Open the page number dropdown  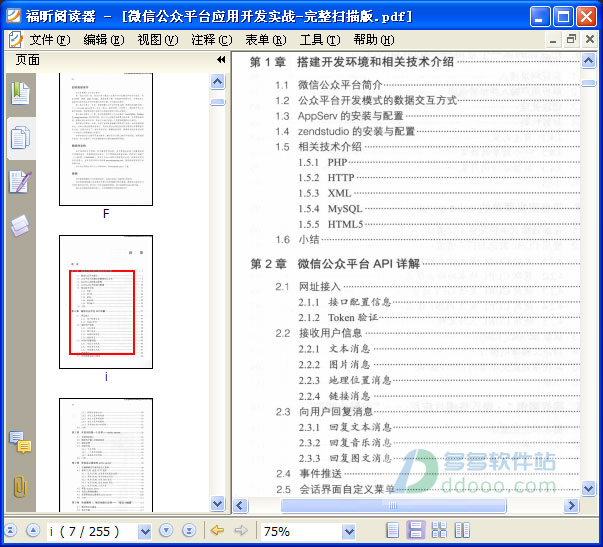[x=145, y=532]
